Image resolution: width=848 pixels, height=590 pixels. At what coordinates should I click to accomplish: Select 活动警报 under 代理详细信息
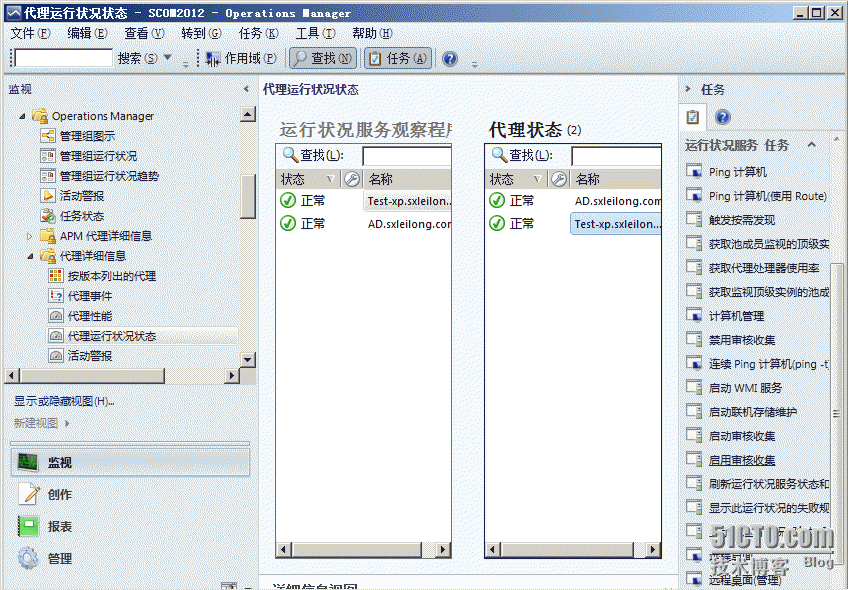89,356
